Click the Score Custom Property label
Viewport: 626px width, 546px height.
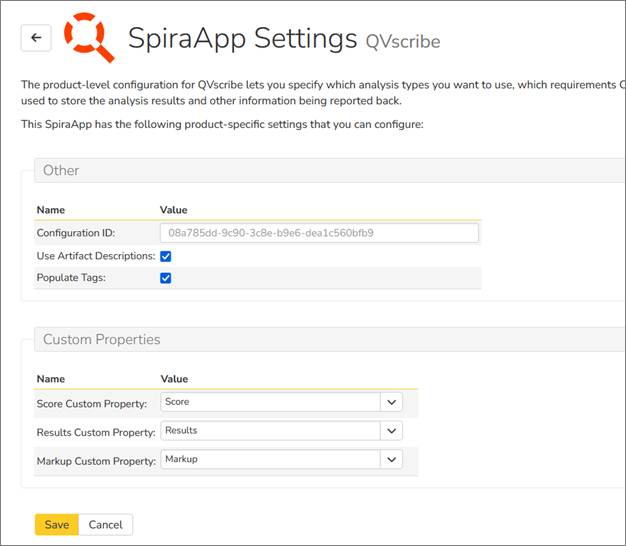coord(92,403)
